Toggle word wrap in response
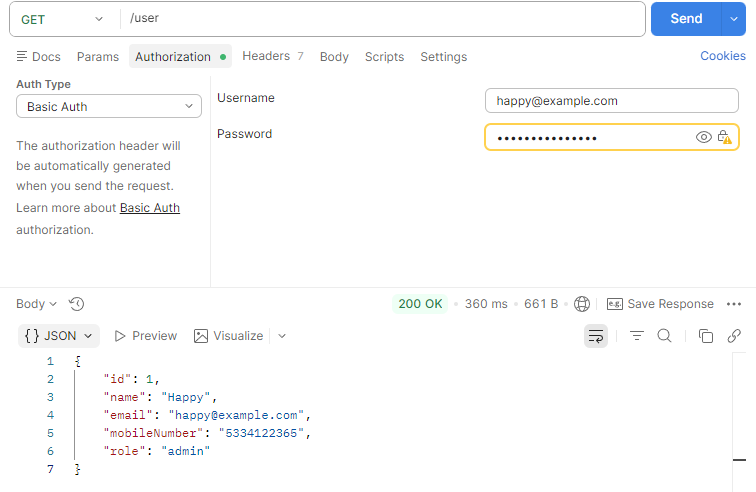The height and width of the screenshot is (492, 756). pyautogui.click(x=596, y=336)
